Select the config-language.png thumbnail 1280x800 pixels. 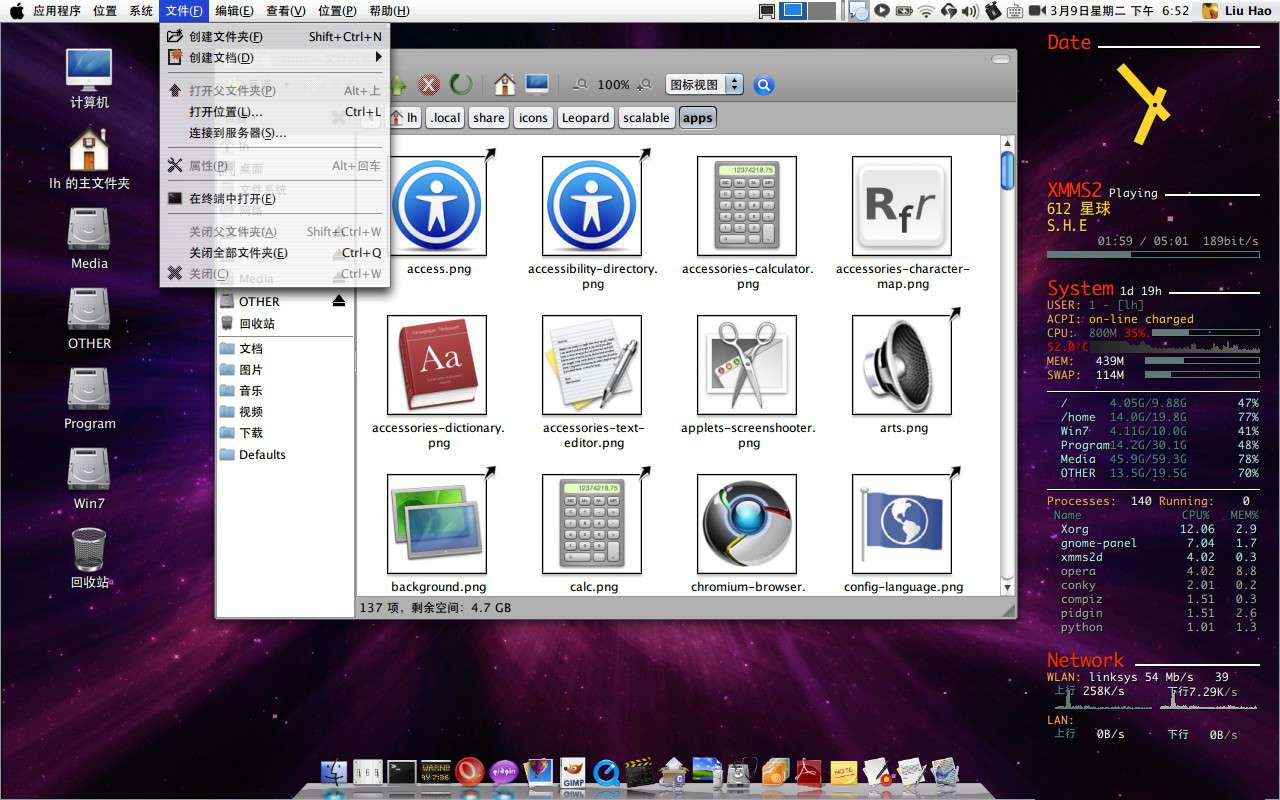click(x=902, y=524)
